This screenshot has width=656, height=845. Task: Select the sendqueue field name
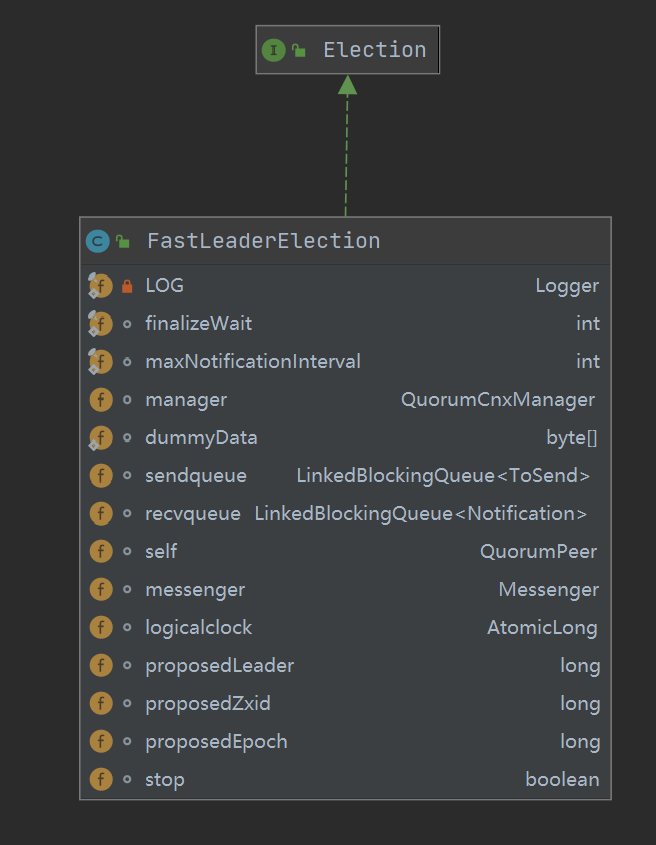196,476
